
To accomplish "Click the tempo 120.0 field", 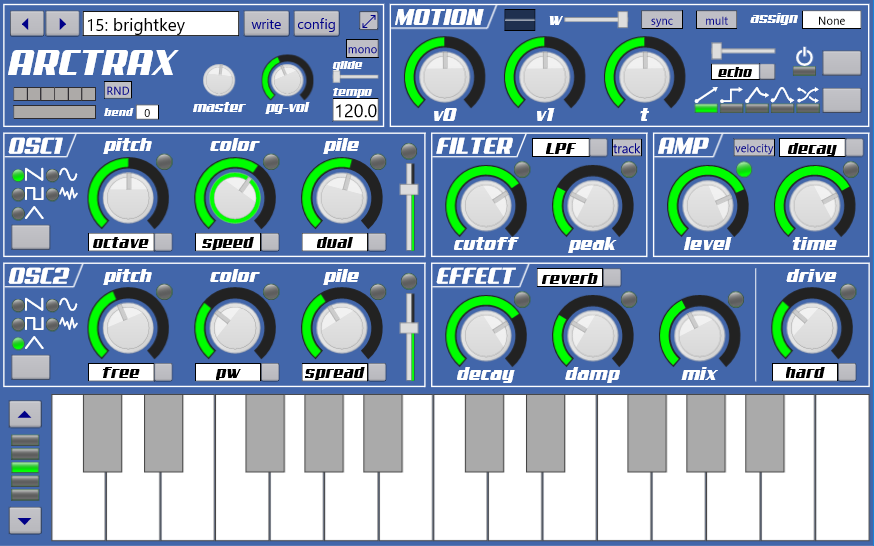I will (x=356, y=110).
